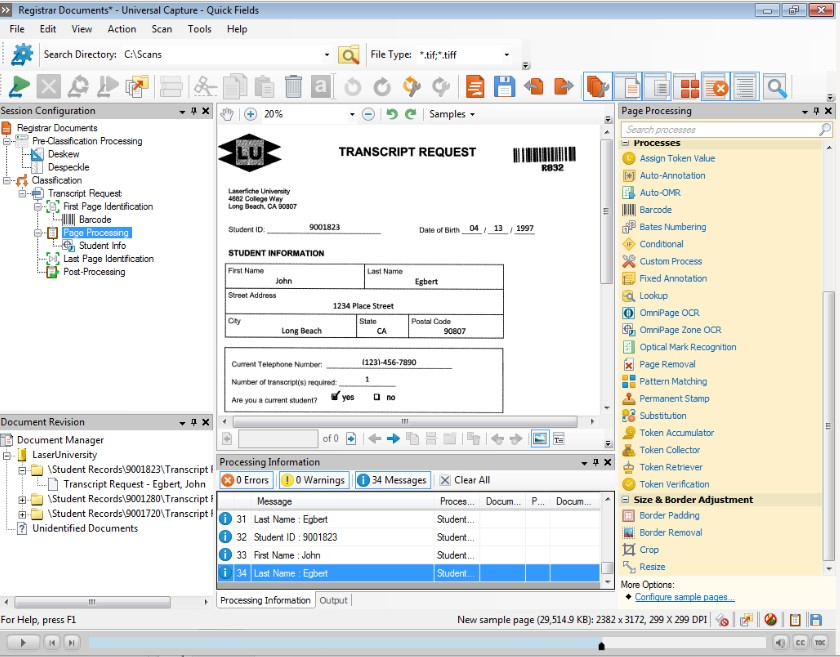Close the Processing Information pane
Viewport: 840px width, 657px height.
608,462
